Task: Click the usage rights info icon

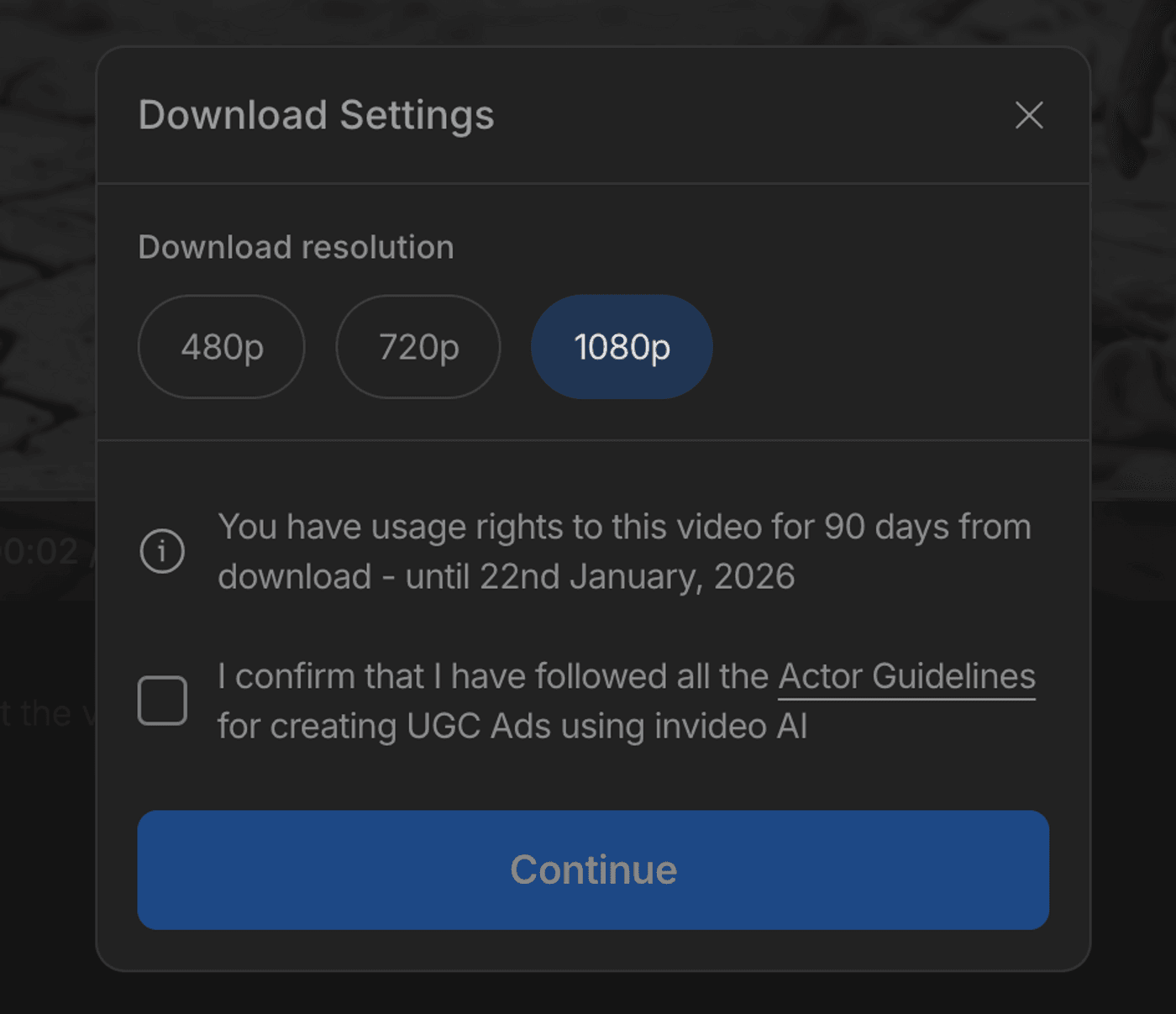Action: pos(162,551)
